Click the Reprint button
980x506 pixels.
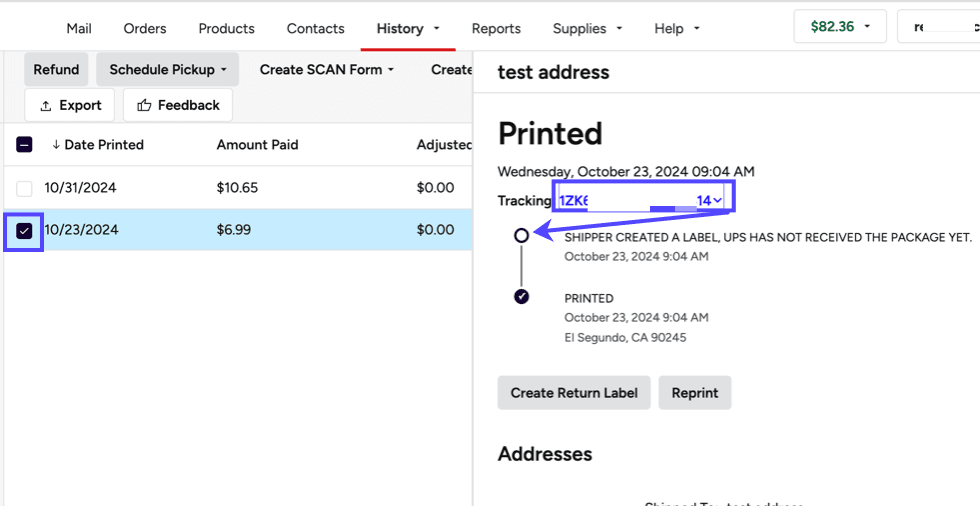695,393
